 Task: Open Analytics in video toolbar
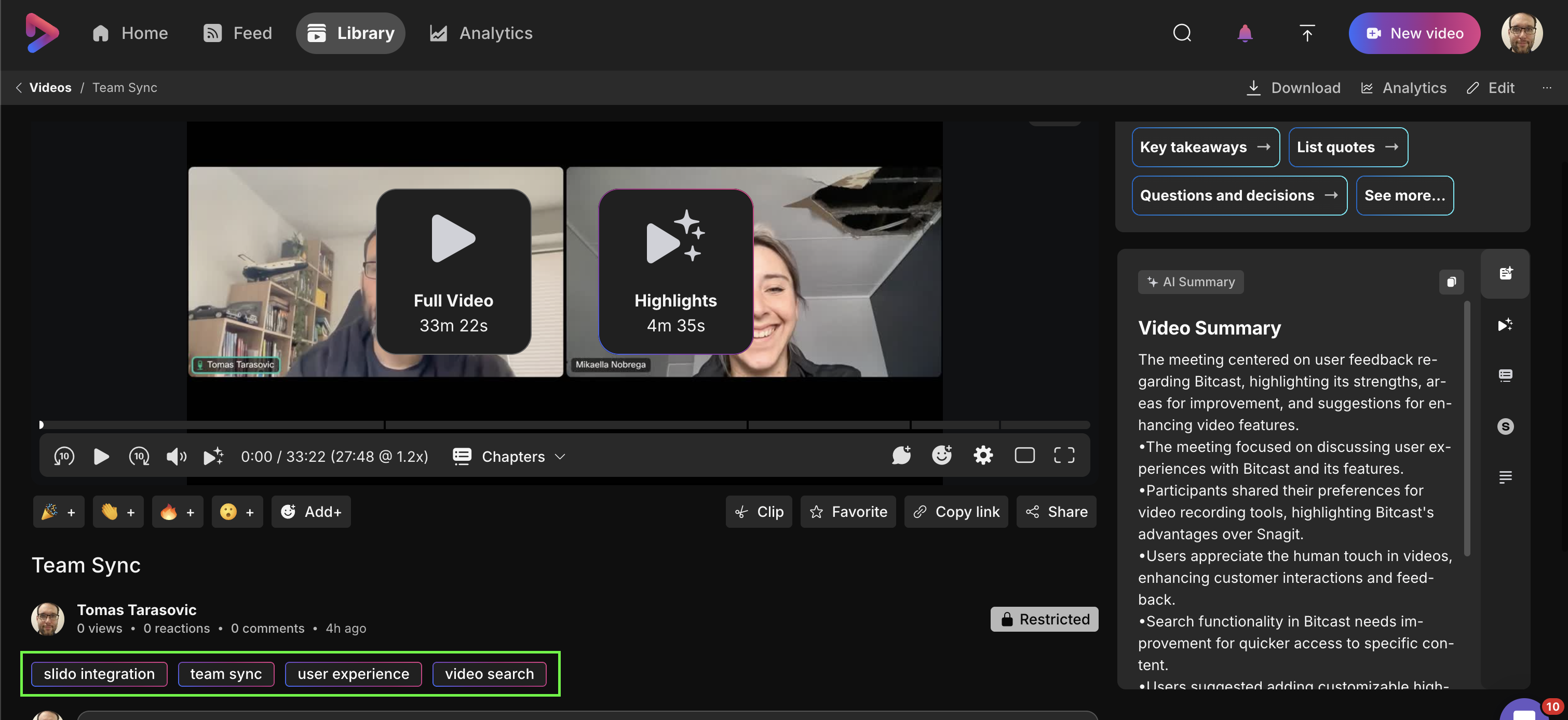click(x=1403, y=88)
